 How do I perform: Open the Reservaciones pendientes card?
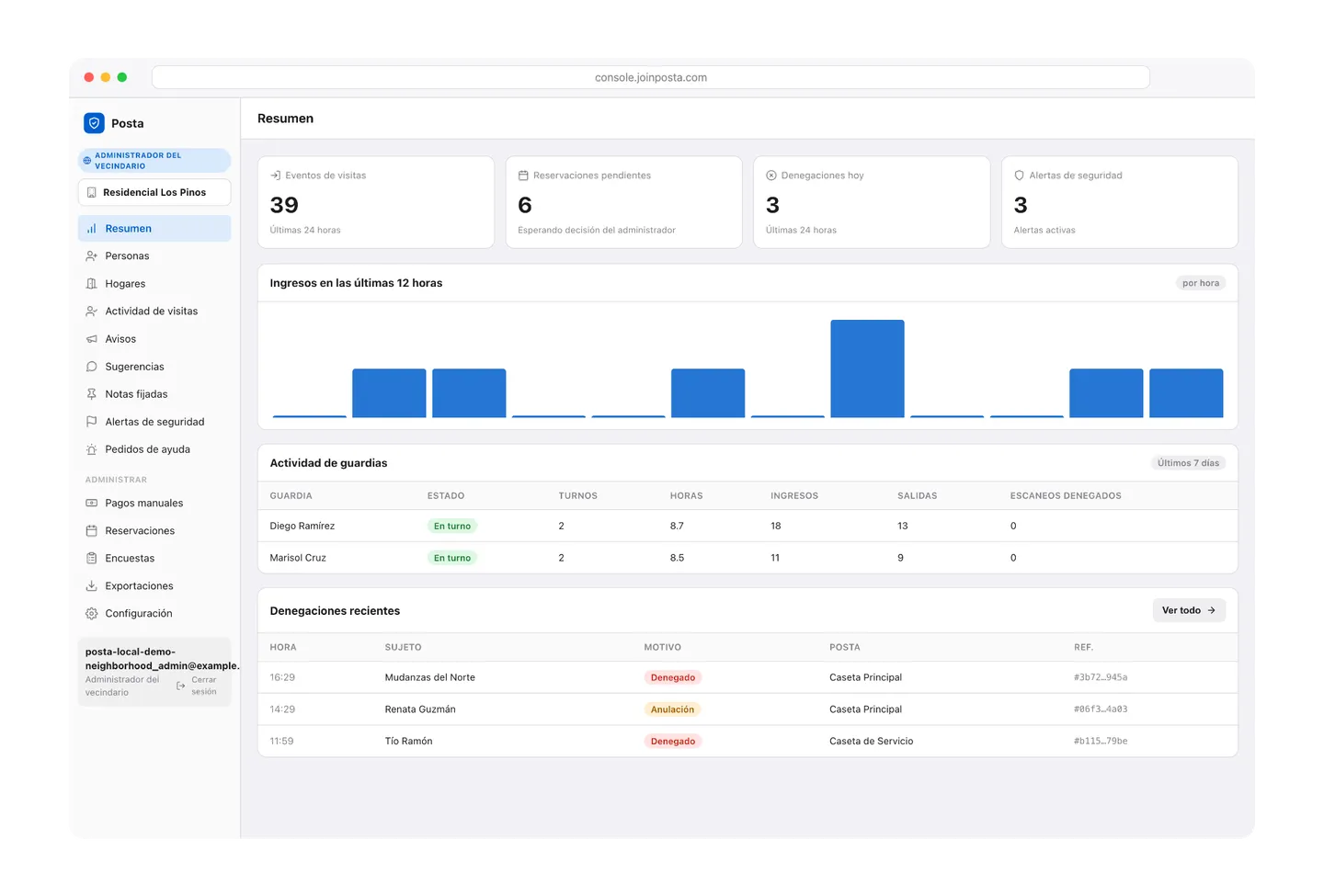tap(624, 202)
